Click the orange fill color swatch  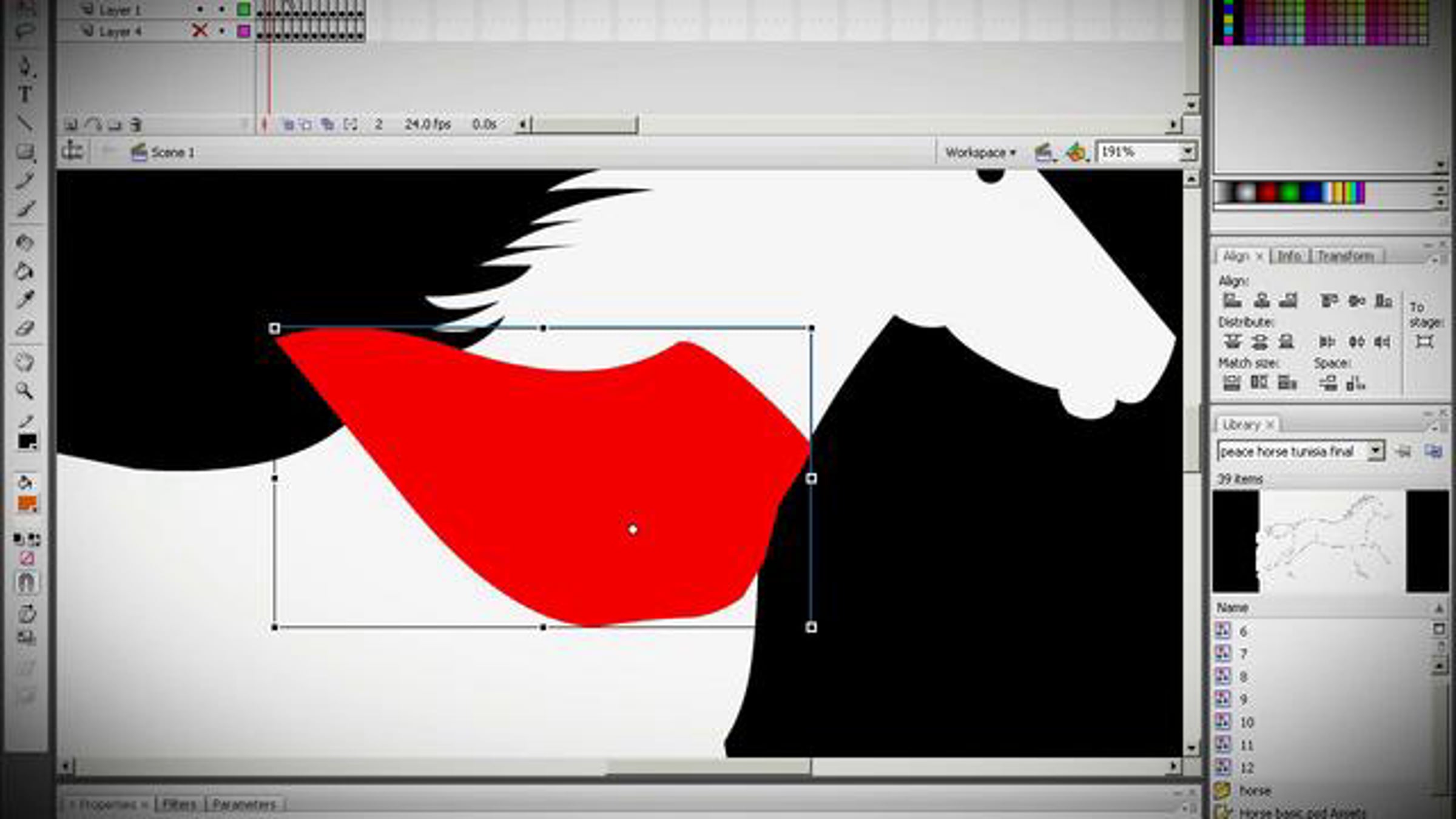(27, 504)
